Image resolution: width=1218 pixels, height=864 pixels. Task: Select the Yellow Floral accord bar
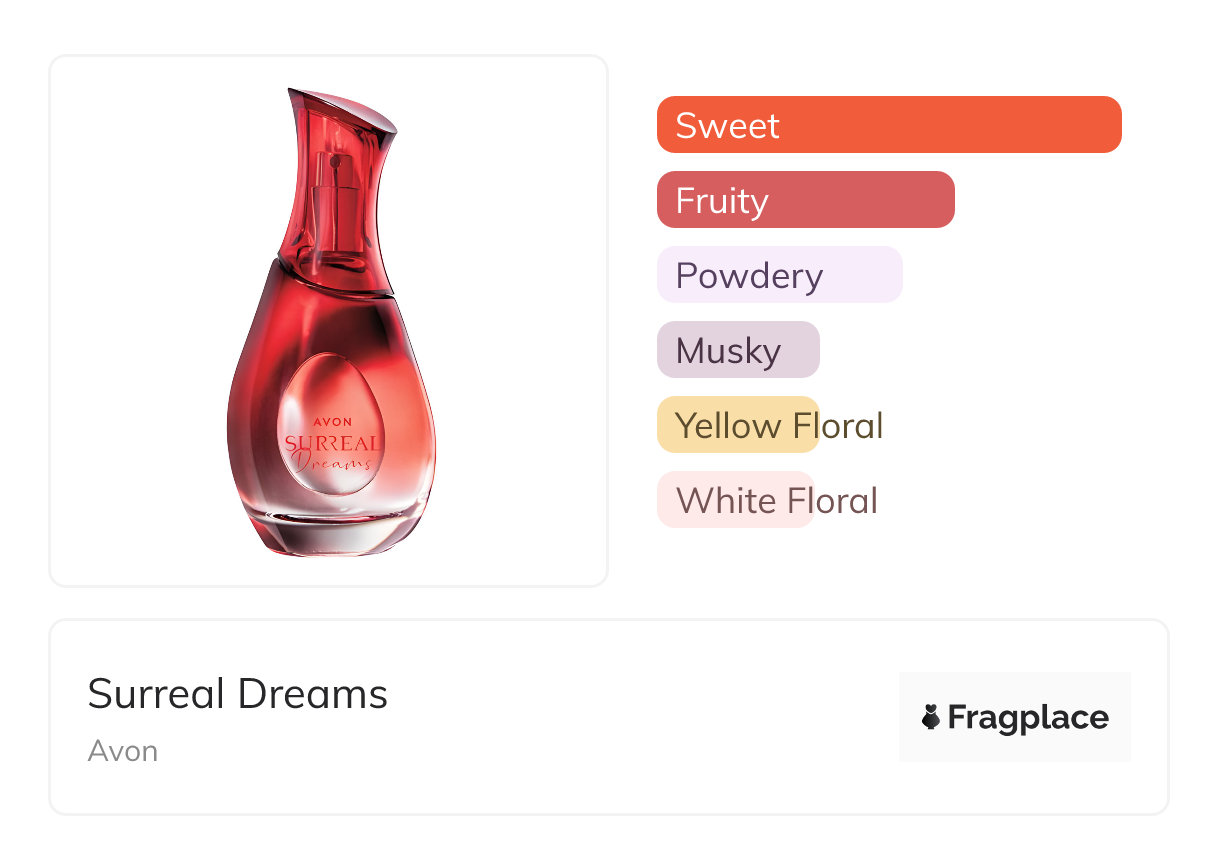[x=738, y=425]
